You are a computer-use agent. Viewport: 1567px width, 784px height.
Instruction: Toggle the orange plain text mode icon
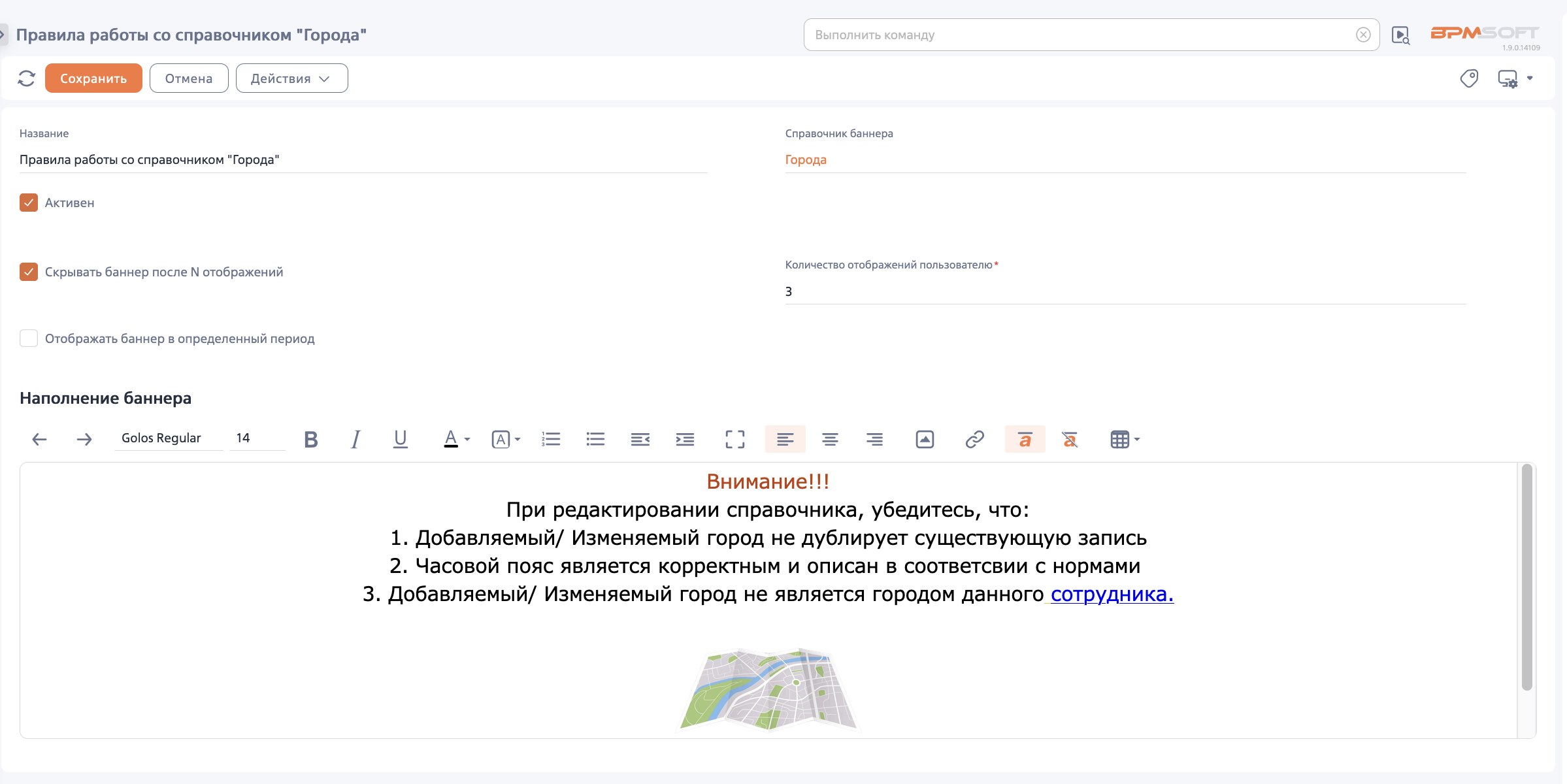pos(1025,439)
